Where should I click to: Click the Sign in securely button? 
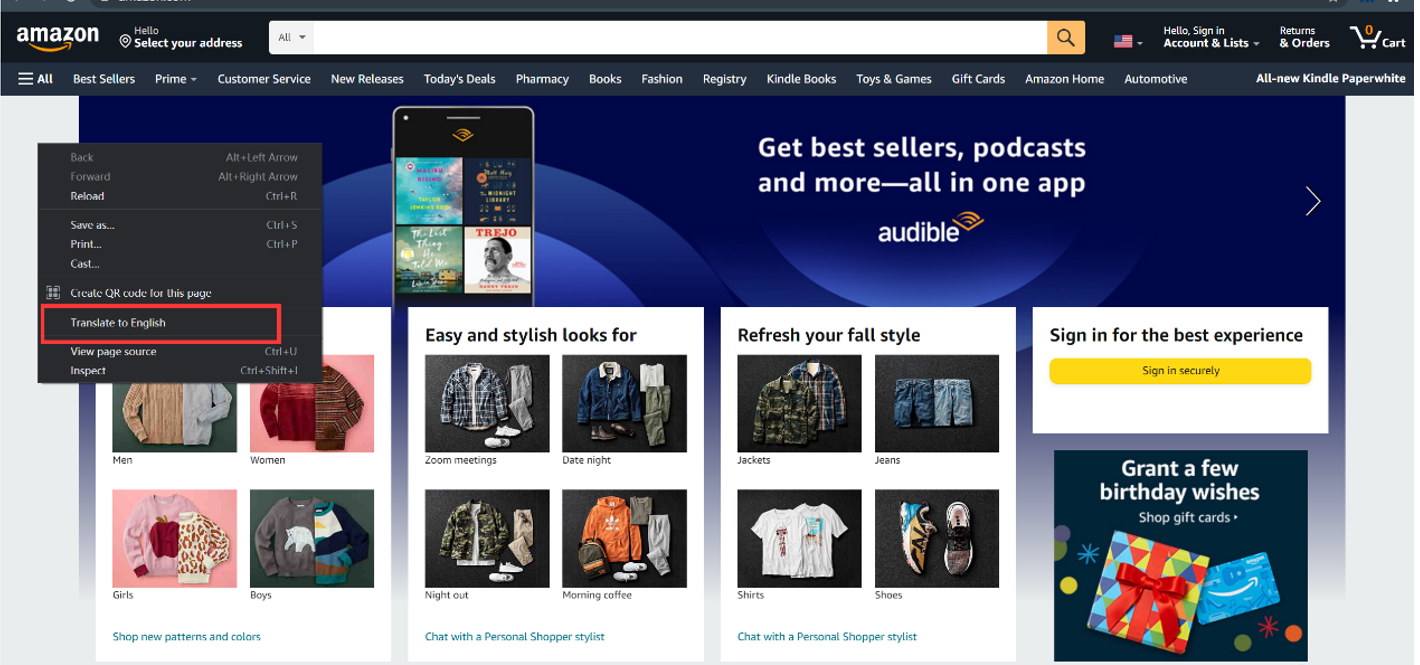click(1180, 371)
